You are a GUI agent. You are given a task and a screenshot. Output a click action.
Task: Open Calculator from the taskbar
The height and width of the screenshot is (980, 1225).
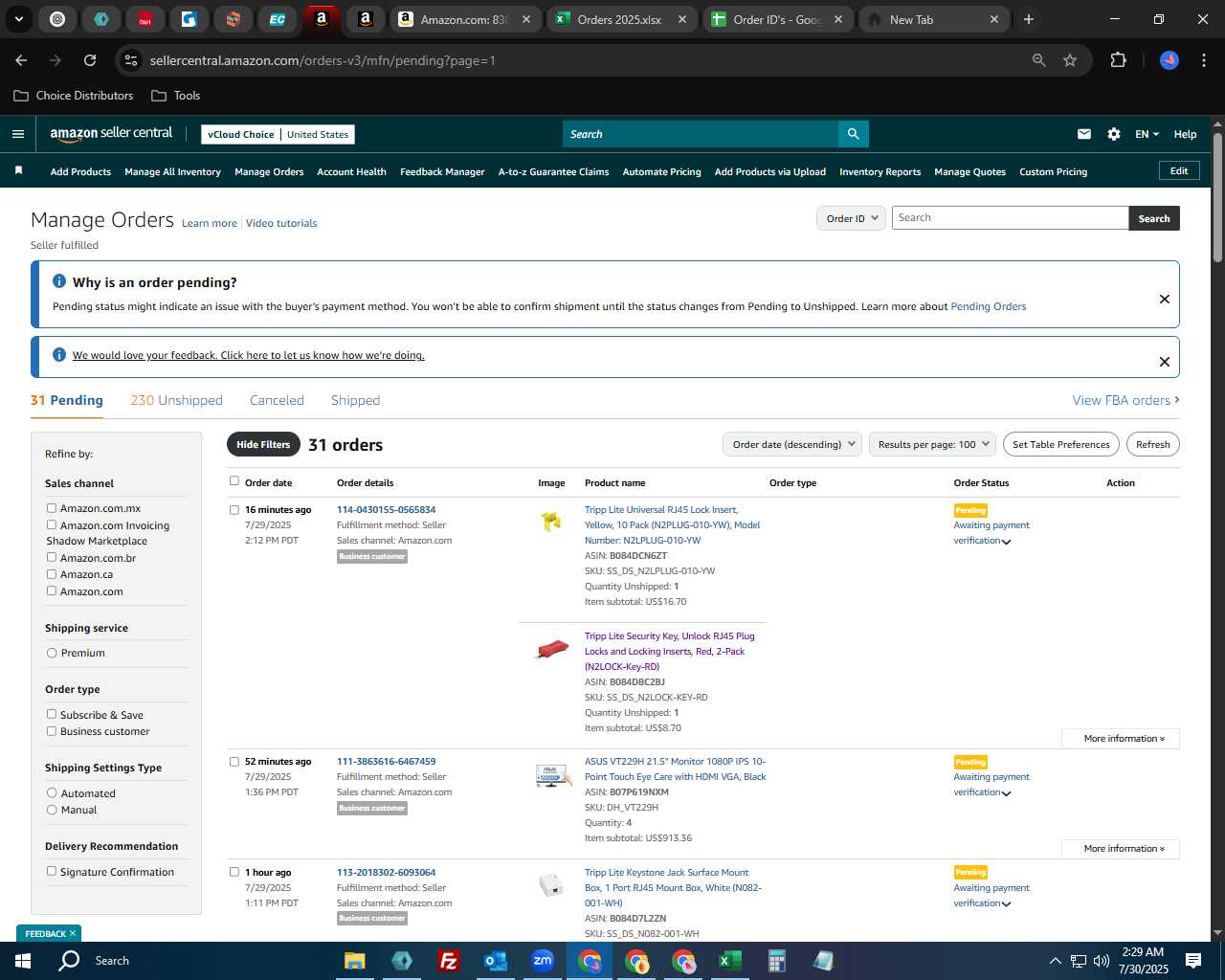776,961
